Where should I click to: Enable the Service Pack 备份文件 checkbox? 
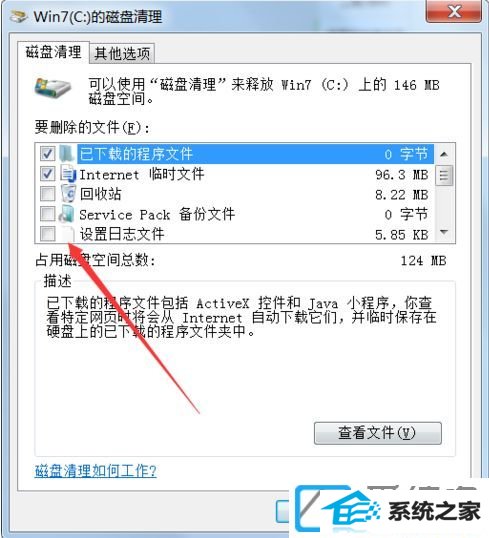pos(47,214)
